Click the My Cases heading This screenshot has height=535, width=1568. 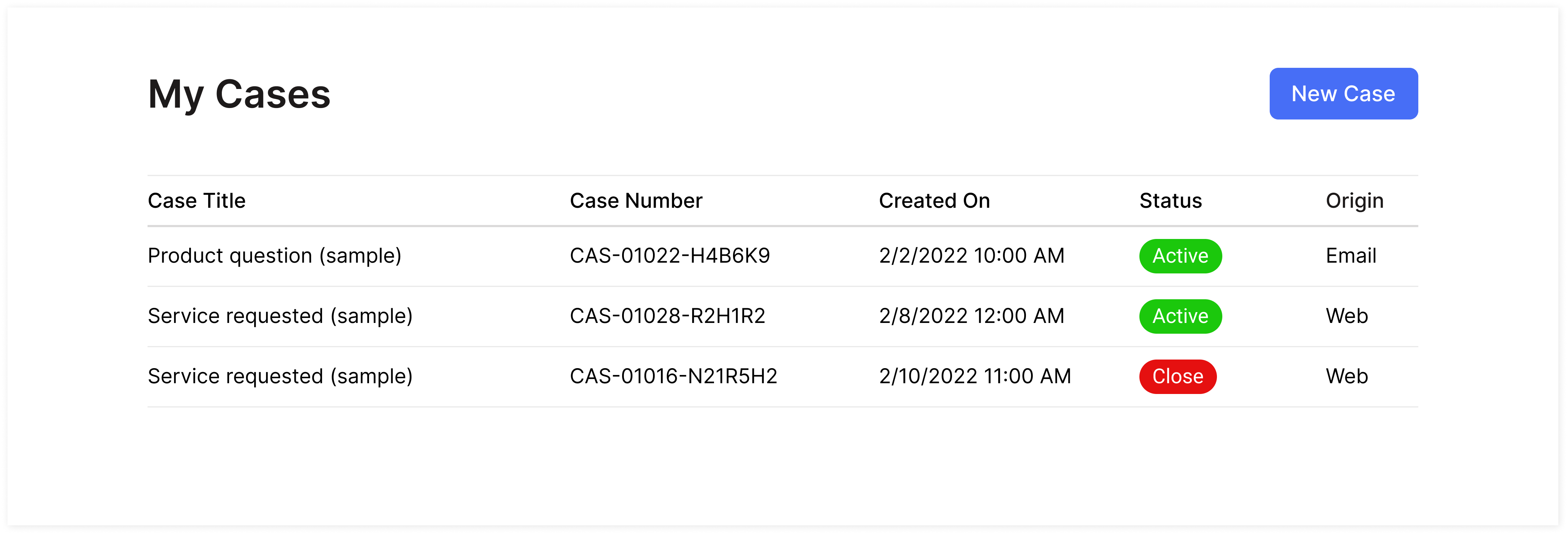point(239,94)
